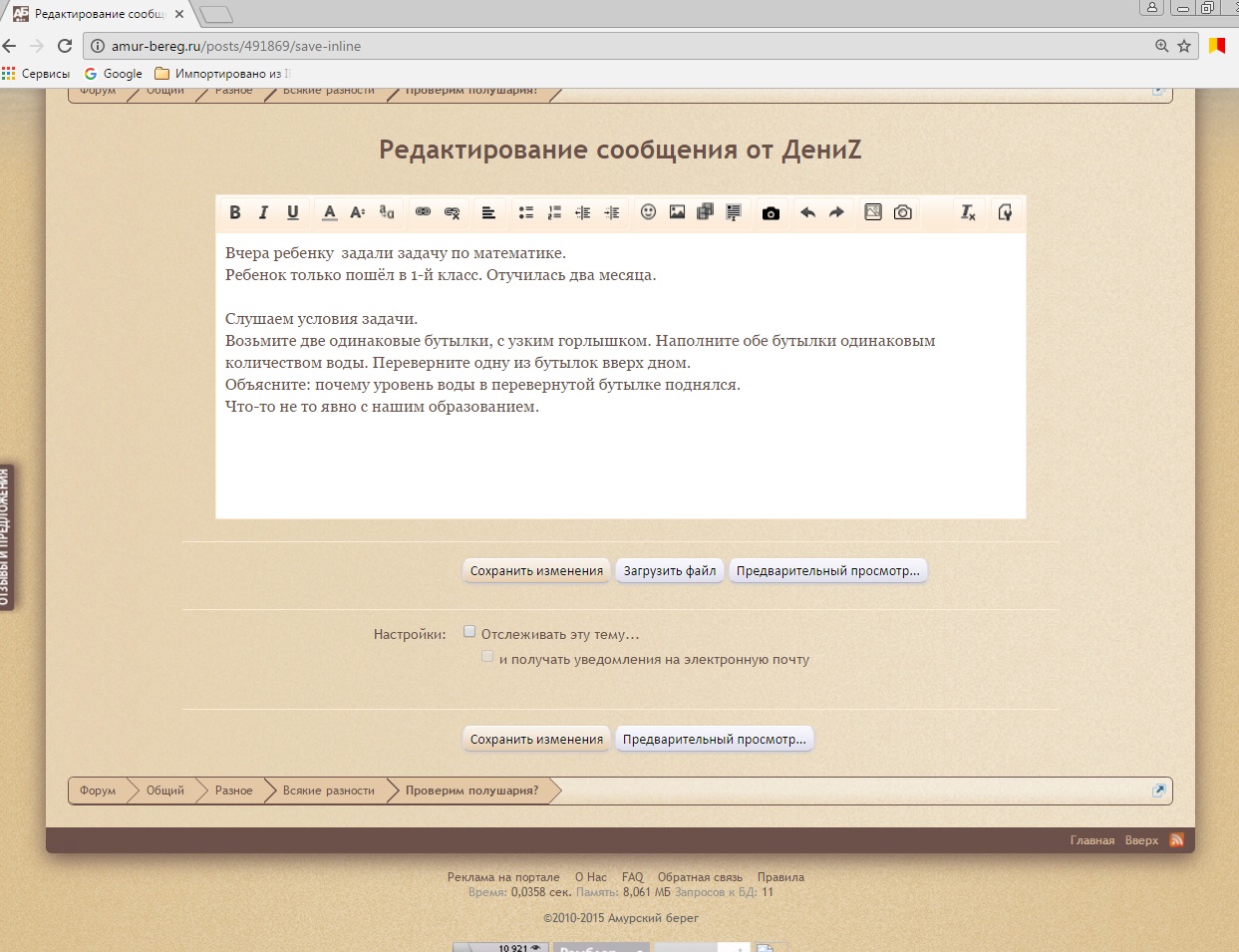
Task: Click the insert link icon
Action: [423, 212]
